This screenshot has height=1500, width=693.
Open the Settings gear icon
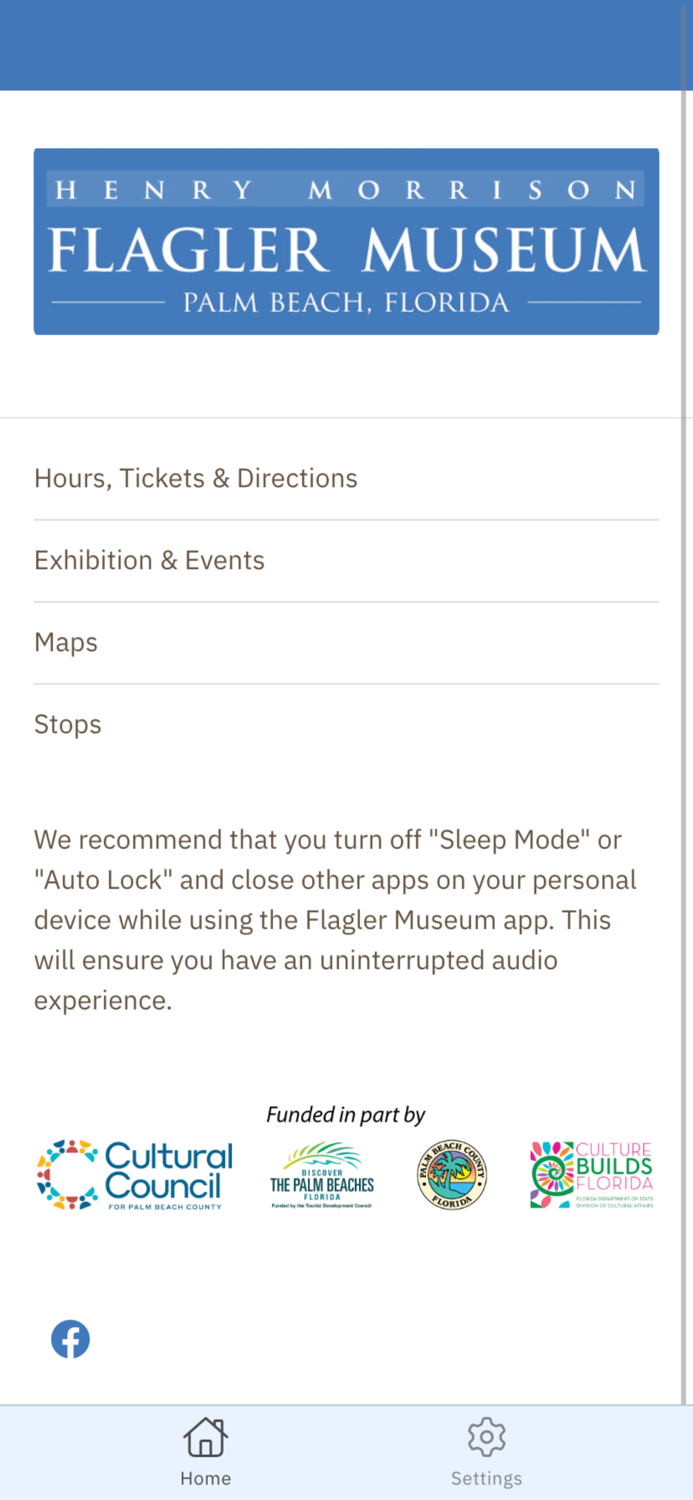486,1436
